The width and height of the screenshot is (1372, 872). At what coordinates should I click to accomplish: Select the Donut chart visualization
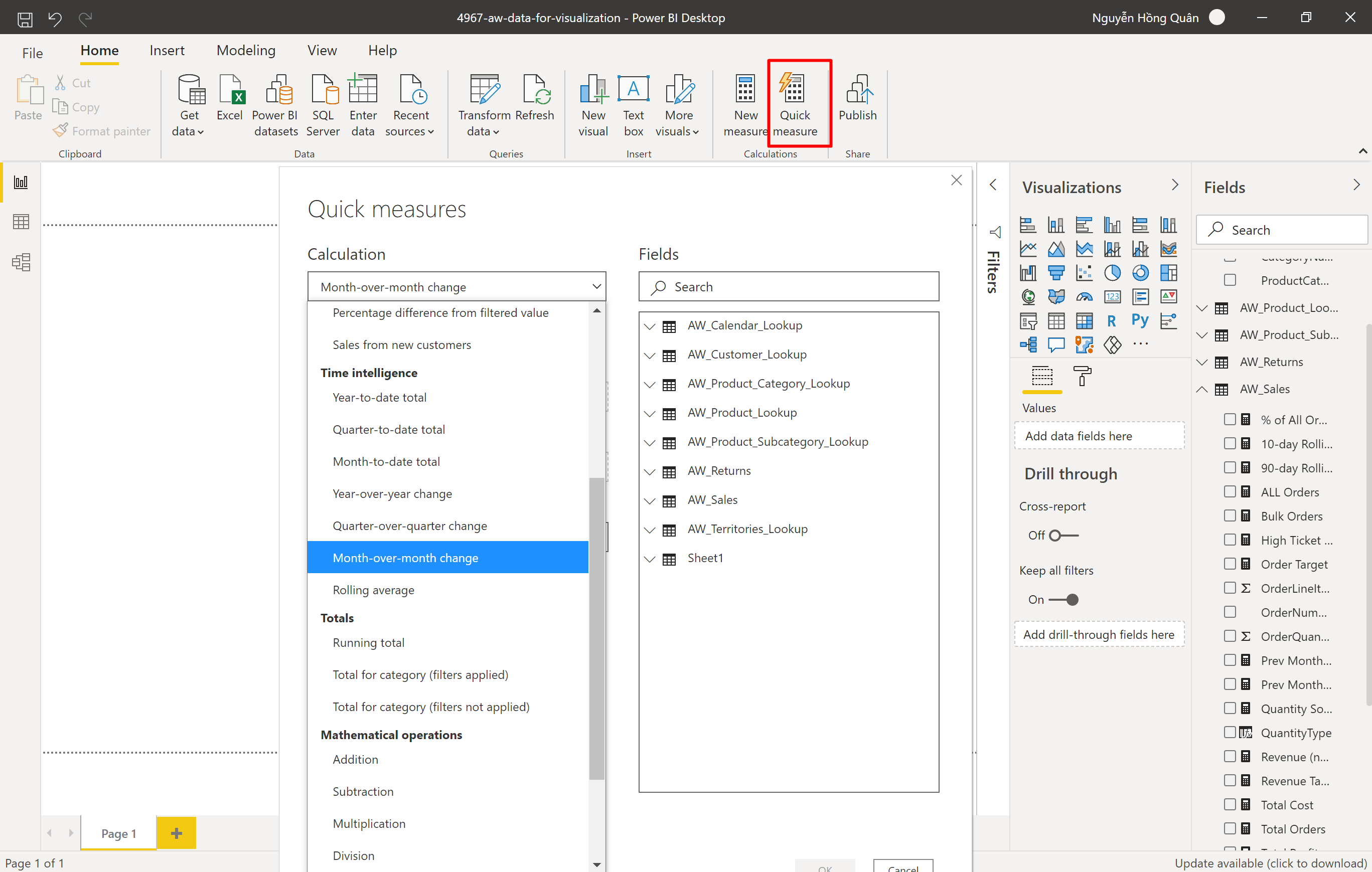point(1140,273)
